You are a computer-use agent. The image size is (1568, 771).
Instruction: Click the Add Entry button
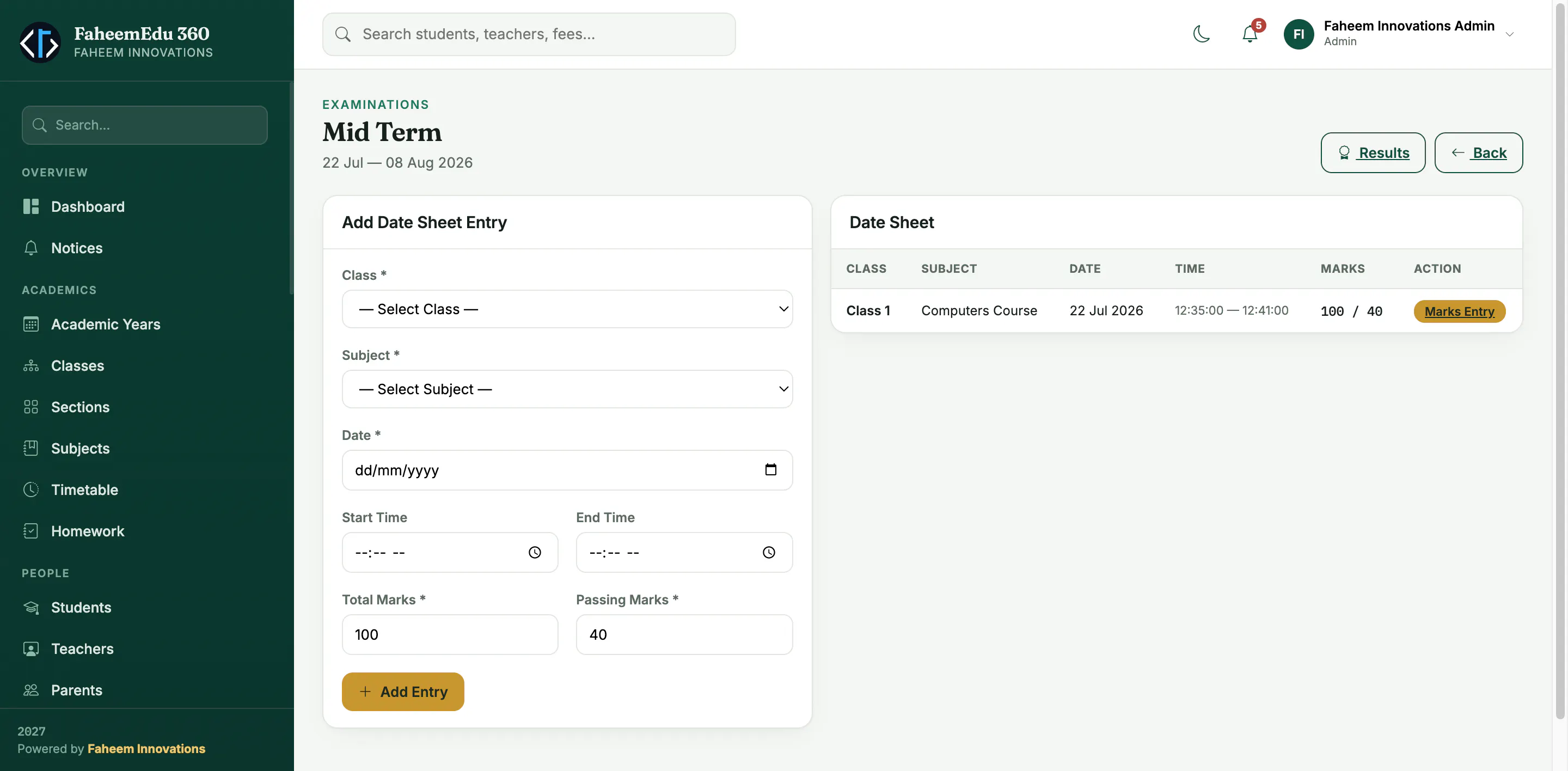coord(403,692)
